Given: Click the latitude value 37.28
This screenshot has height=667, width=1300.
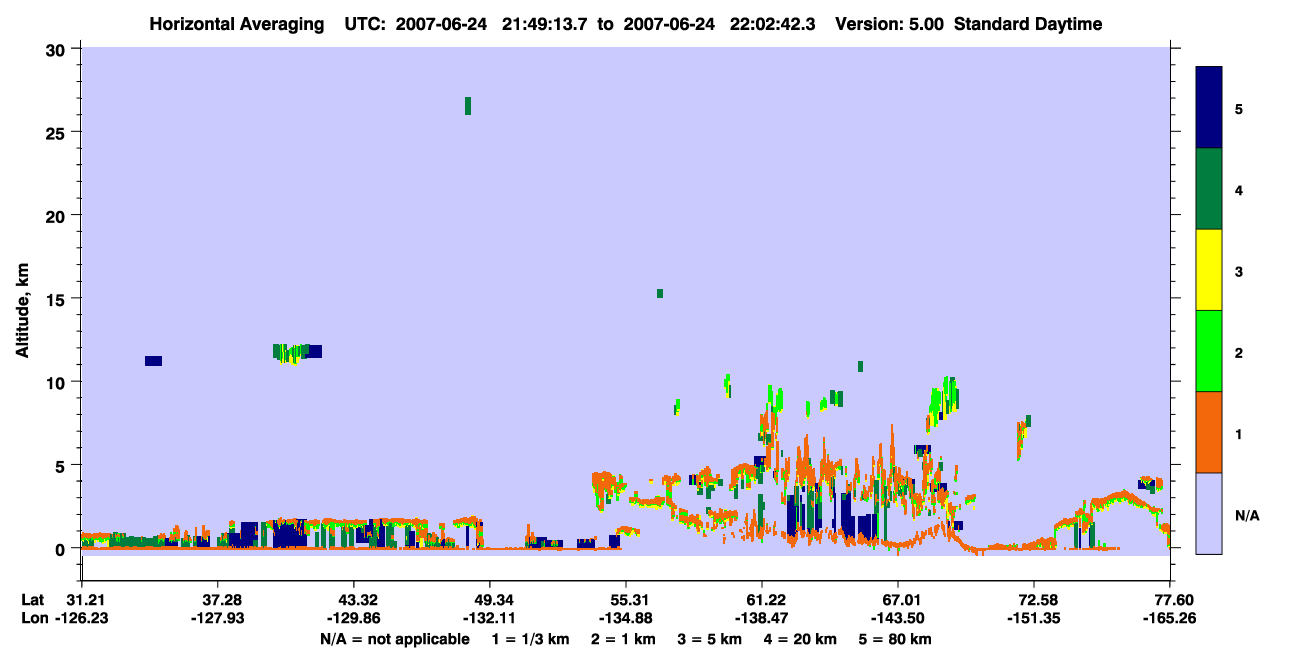Looking at the screenshot, I should point(217,600).
